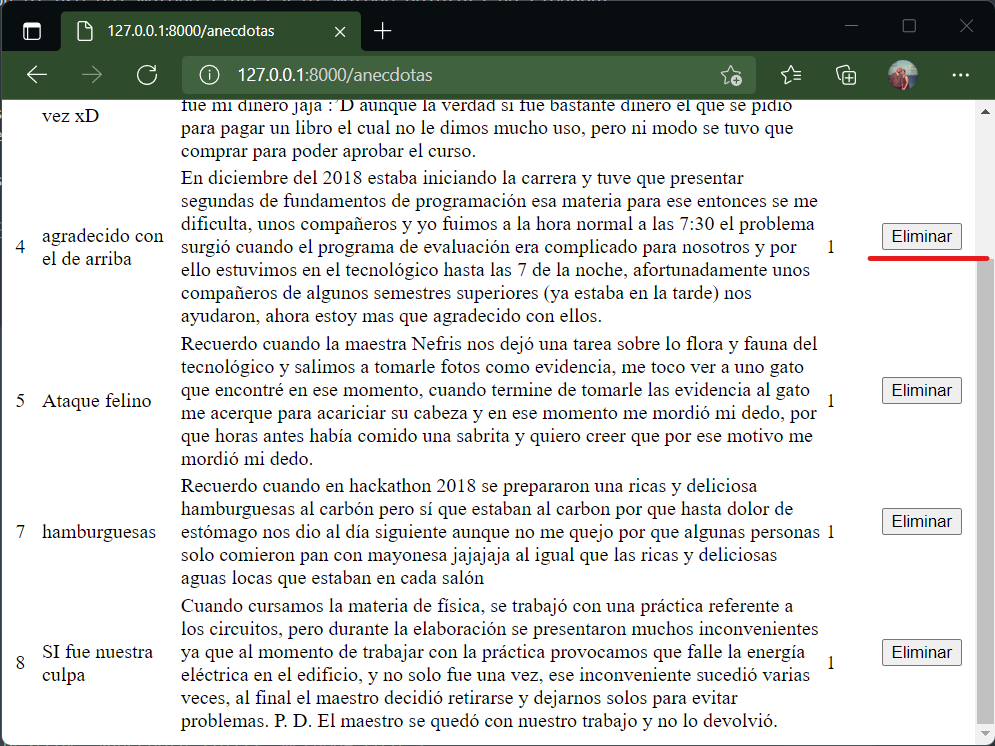Delete anecdote 'agradecido con el de arriba'
The height and width of the screenshot is (746, 995).
point(921,236)
